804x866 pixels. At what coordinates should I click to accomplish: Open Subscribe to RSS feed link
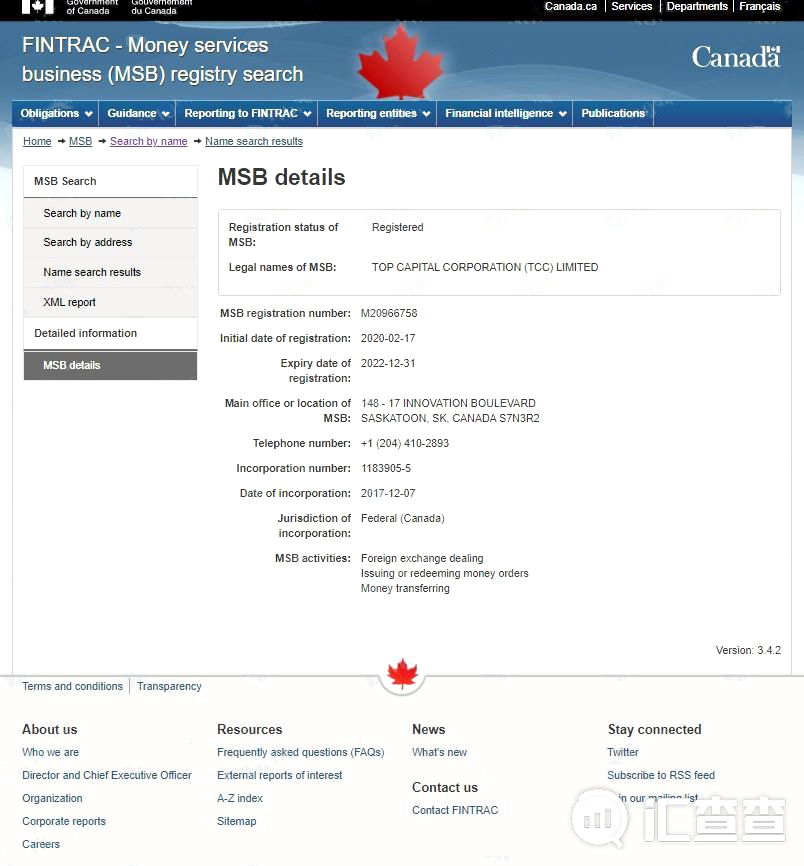click(661, 775)
